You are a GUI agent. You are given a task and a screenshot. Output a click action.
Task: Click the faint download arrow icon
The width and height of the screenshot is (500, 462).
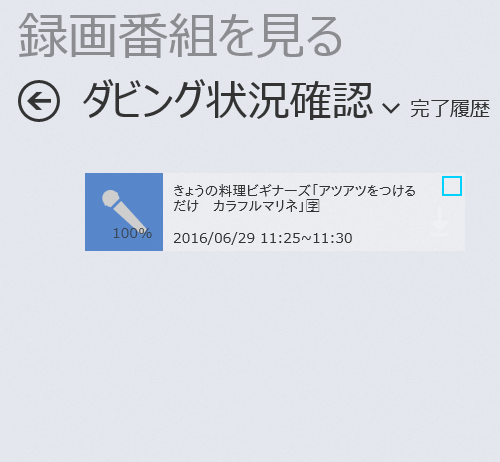(440, 221)
